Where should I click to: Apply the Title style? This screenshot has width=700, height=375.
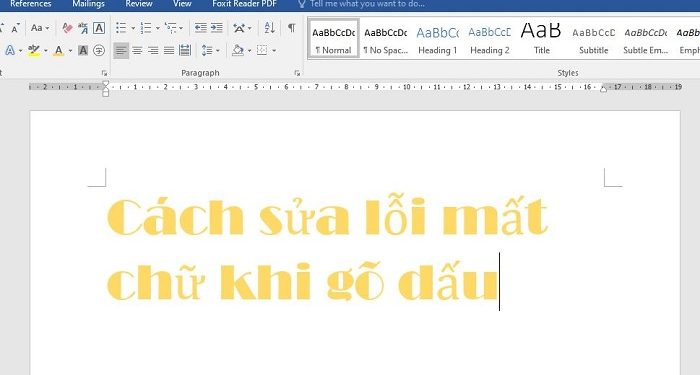coord(542,38)
